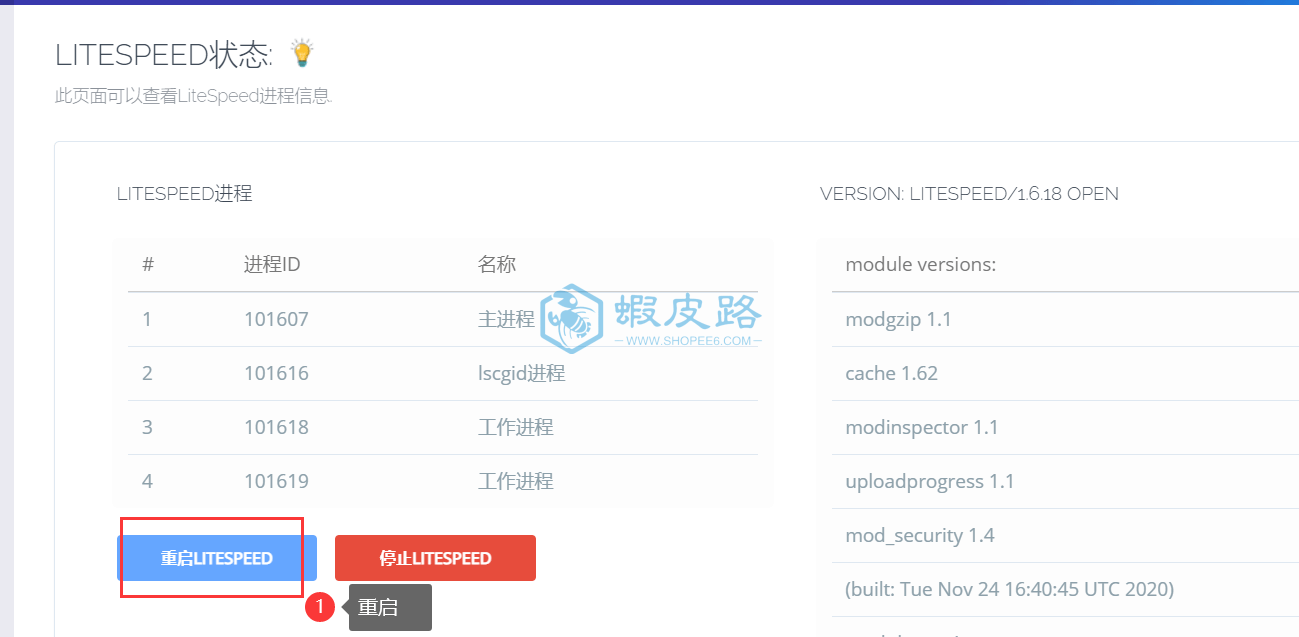Screen dimensions: 1299x637
Task: Click the page description about LiteSpeed进程信息
Action: tap(193, 97)
